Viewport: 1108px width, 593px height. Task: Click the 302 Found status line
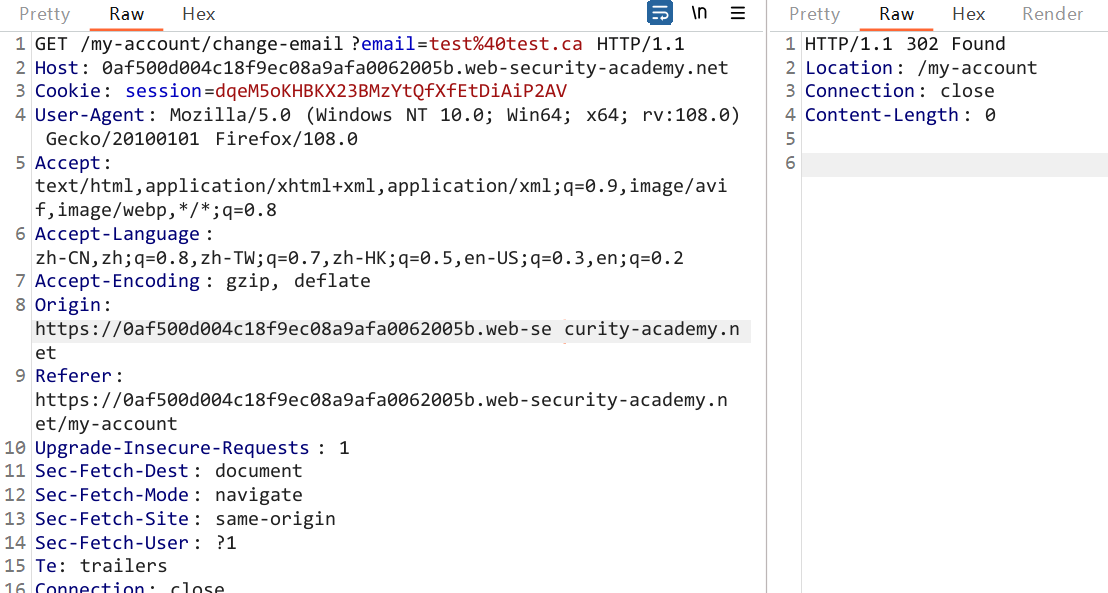click(905, 44)
